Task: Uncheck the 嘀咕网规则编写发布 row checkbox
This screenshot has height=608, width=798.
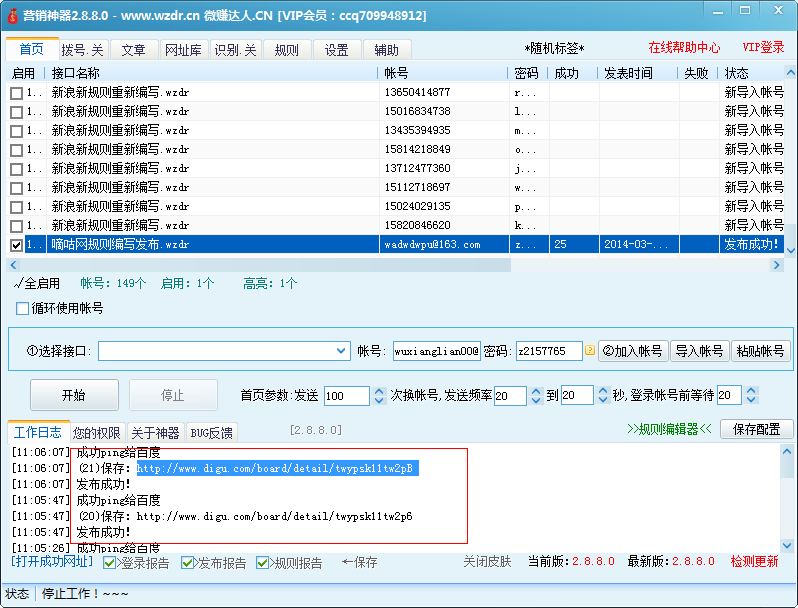Action: pos(16,244)
